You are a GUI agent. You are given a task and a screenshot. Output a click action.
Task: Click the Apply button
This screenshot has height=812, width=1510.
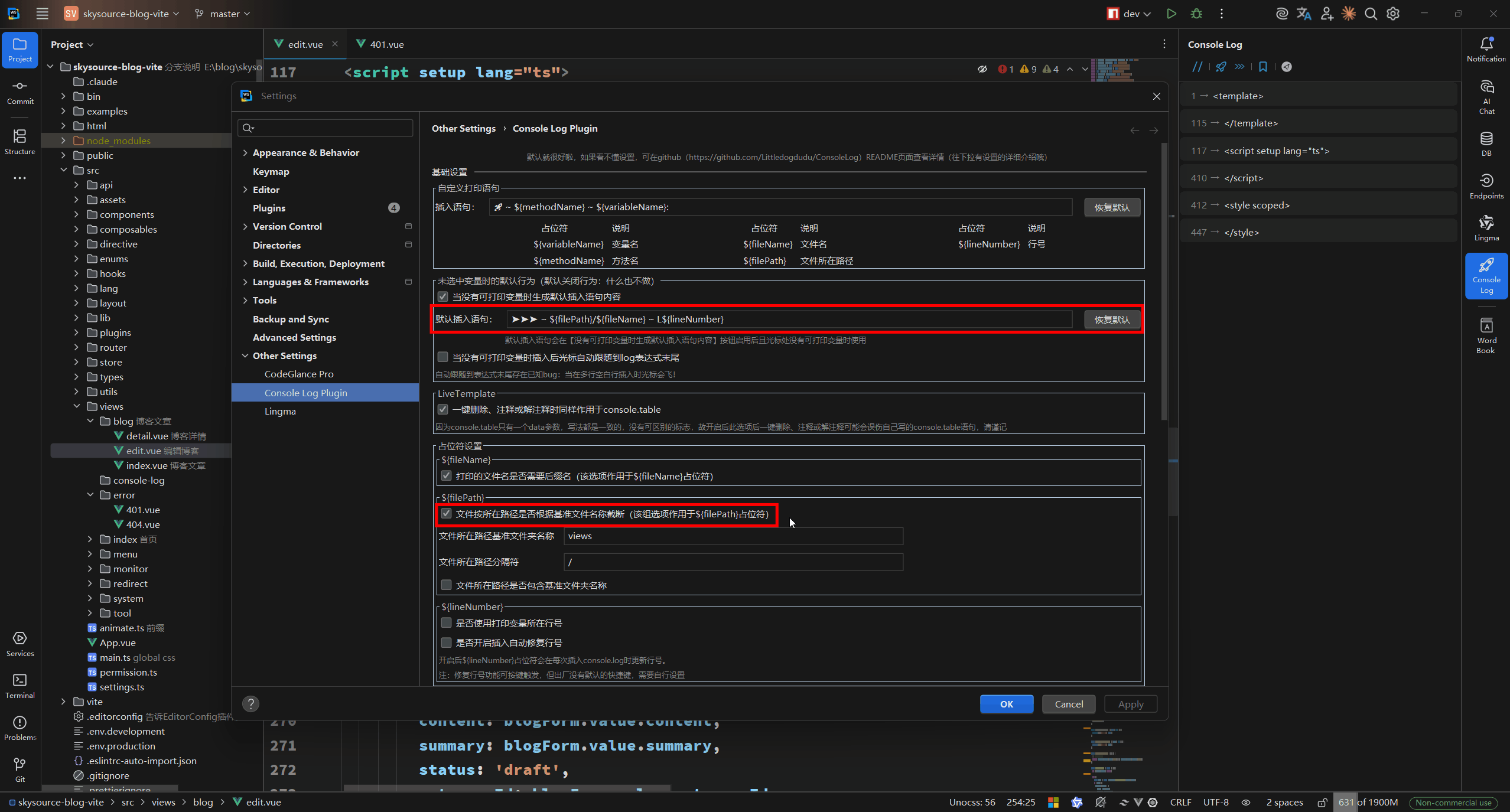pos(1131,704)
